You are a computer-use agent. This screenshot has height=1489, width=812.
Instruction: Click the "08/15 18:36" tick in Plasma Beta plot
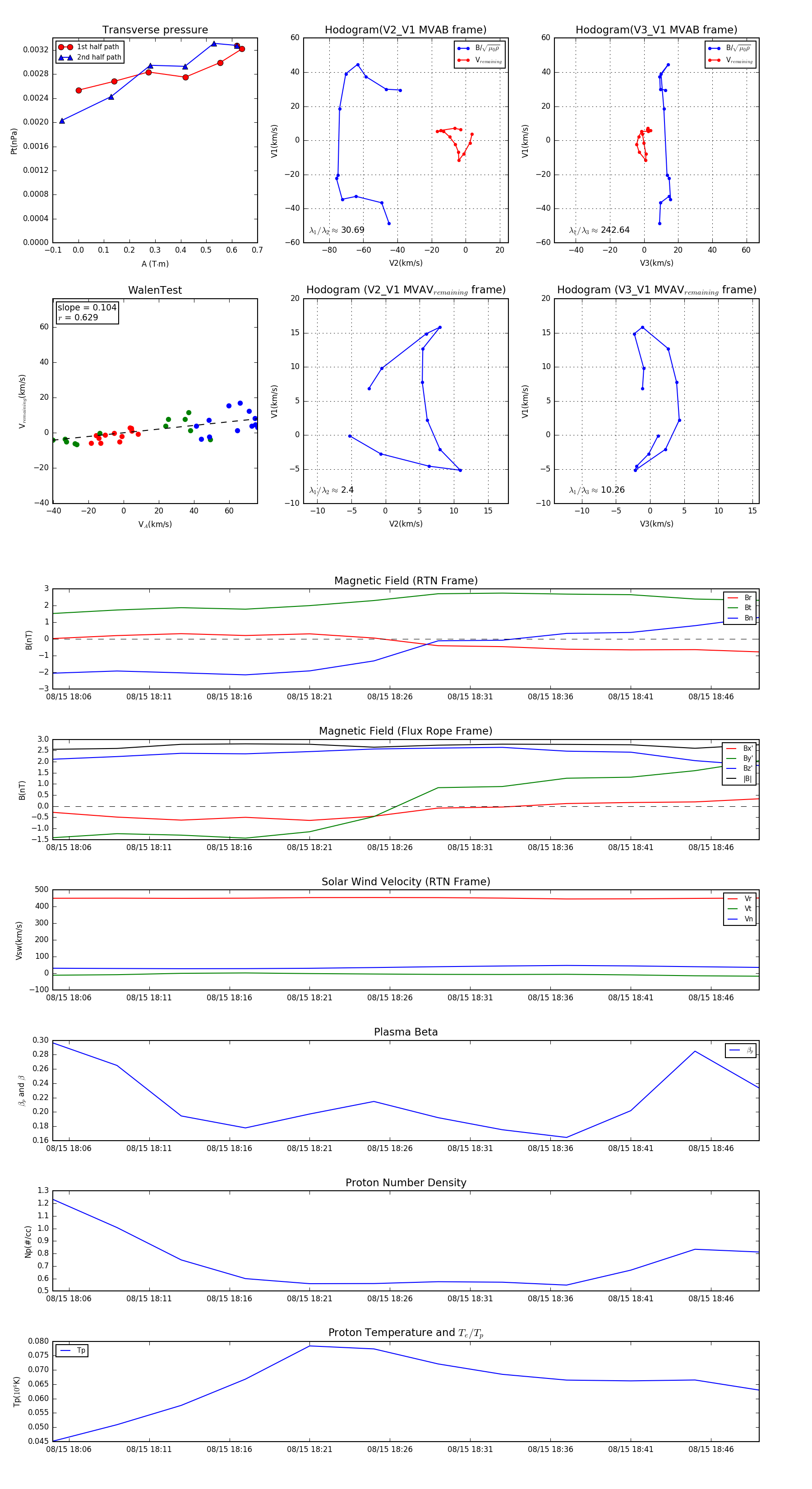[x=550, y=1148]
